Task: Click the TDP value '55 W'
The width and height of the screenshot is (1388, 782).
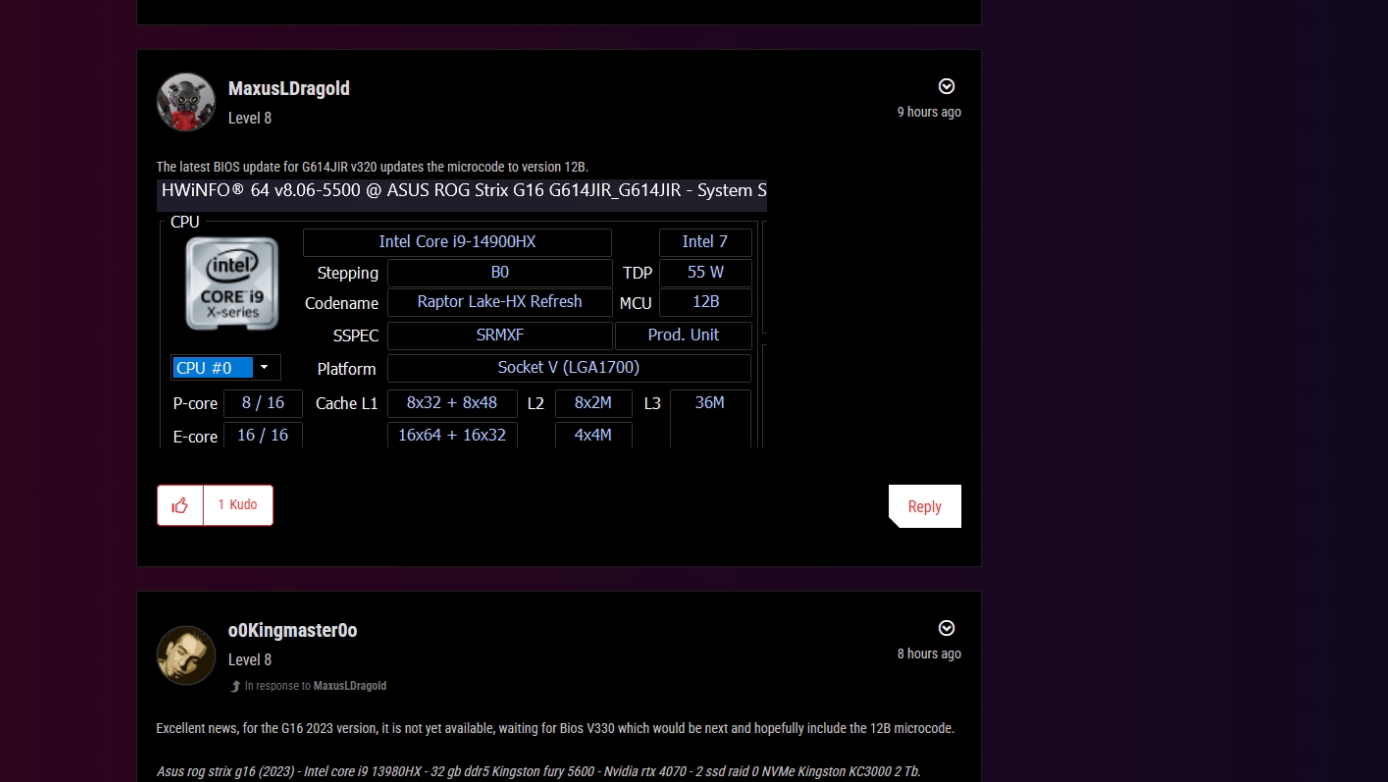Action: pos(706,272)
